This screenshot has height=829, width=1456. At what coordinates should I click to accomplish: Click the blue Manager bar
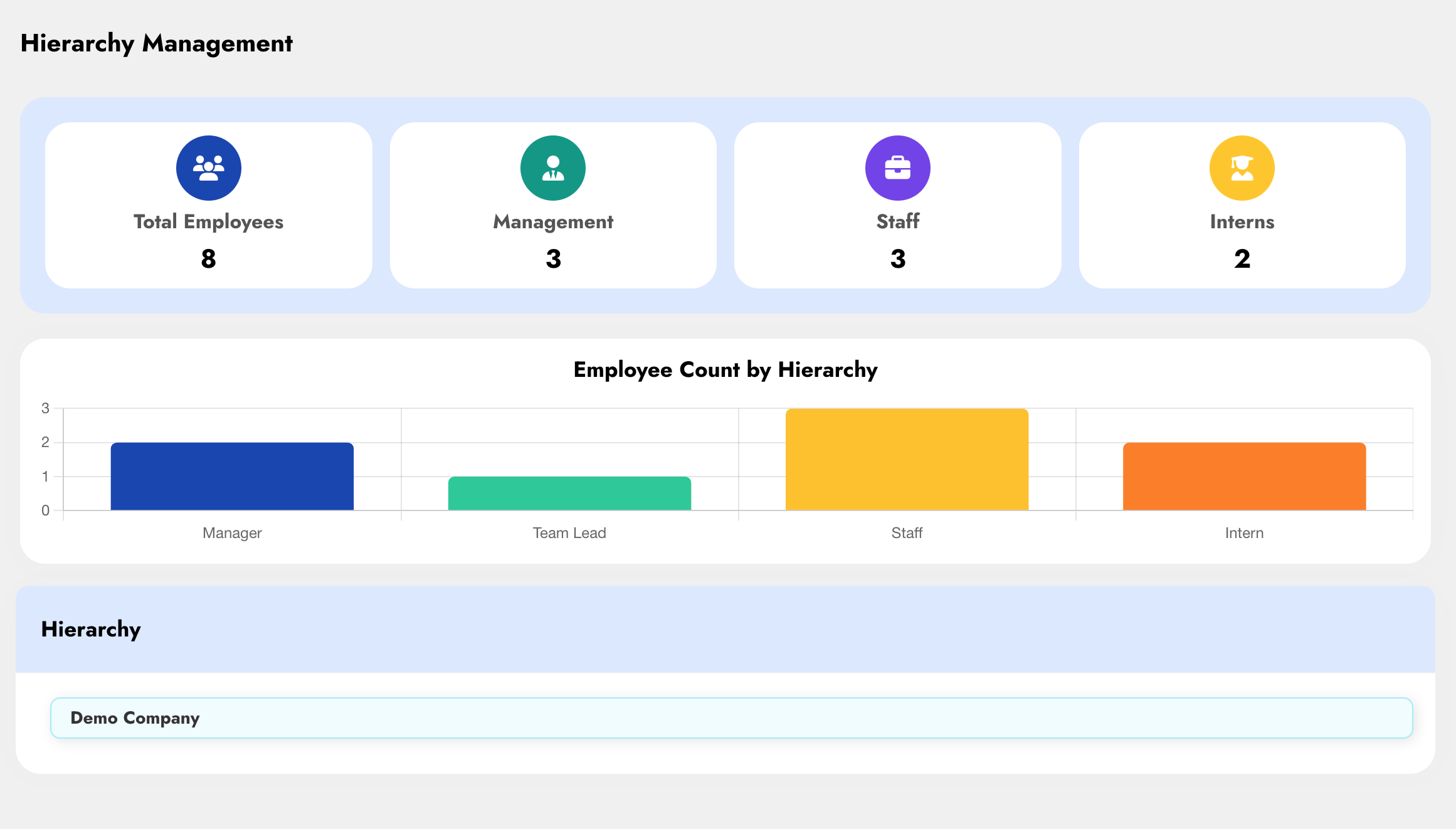232,477
